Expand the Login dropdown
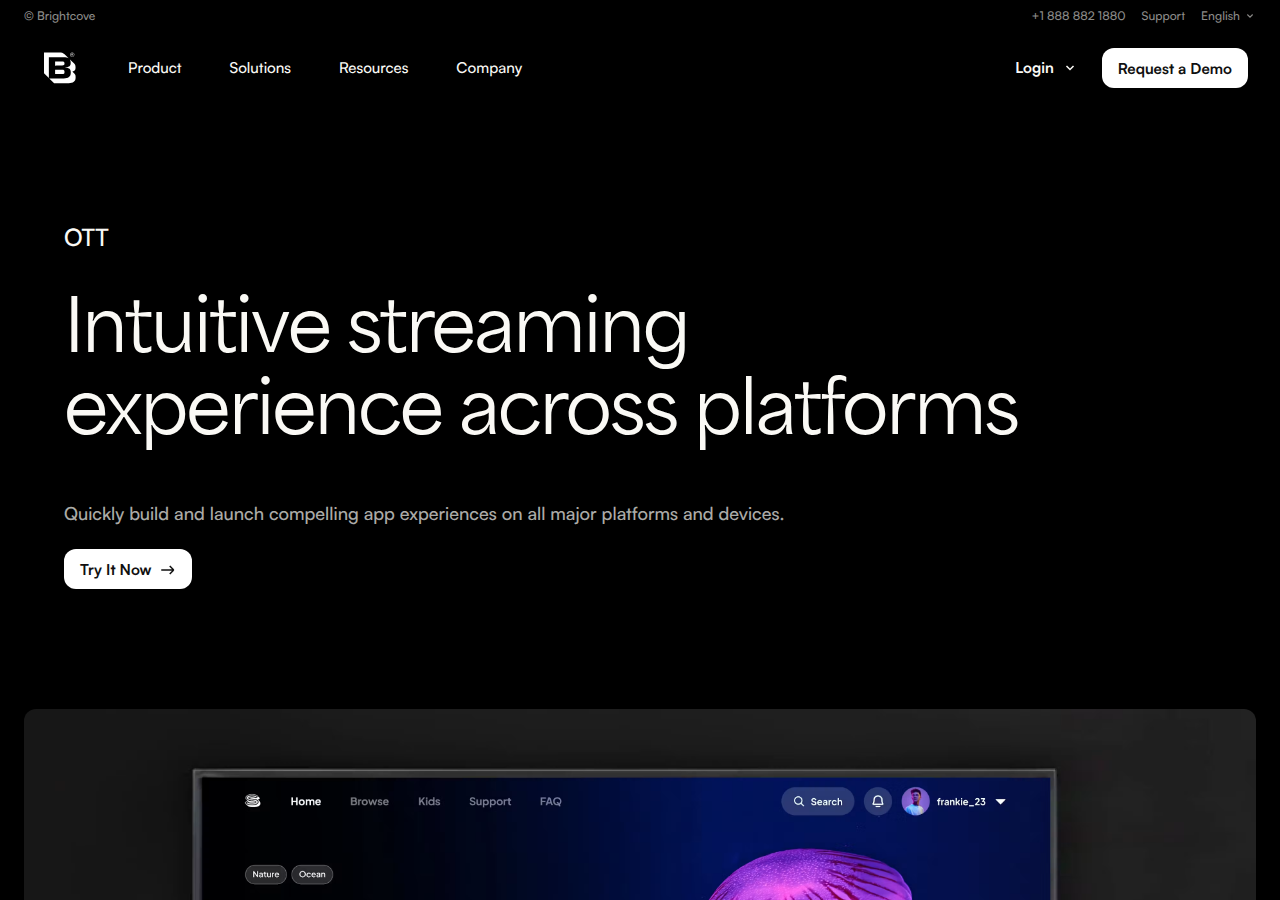Viewport: 1280px width, 900px height. click(1045, 68)
